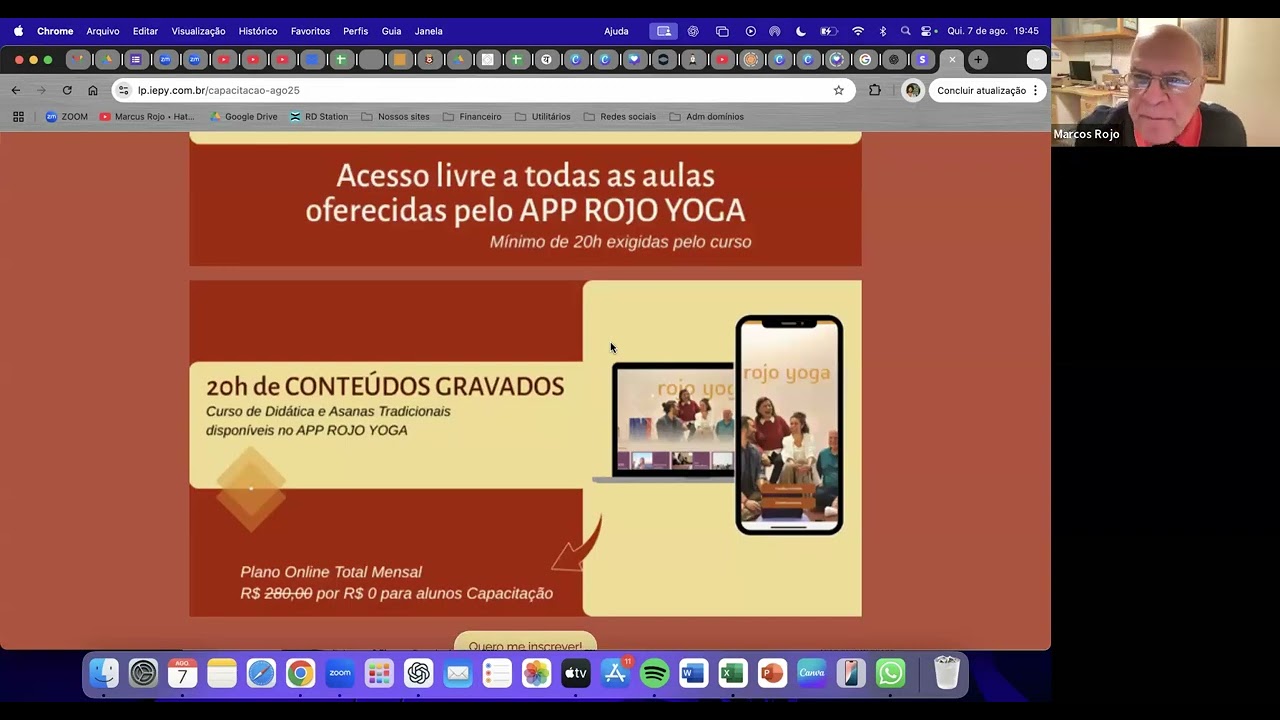Viewport: 1280px width, 720px height.
Task: Open Marcus Rojo YouTube bookmark
Action: 147,117
